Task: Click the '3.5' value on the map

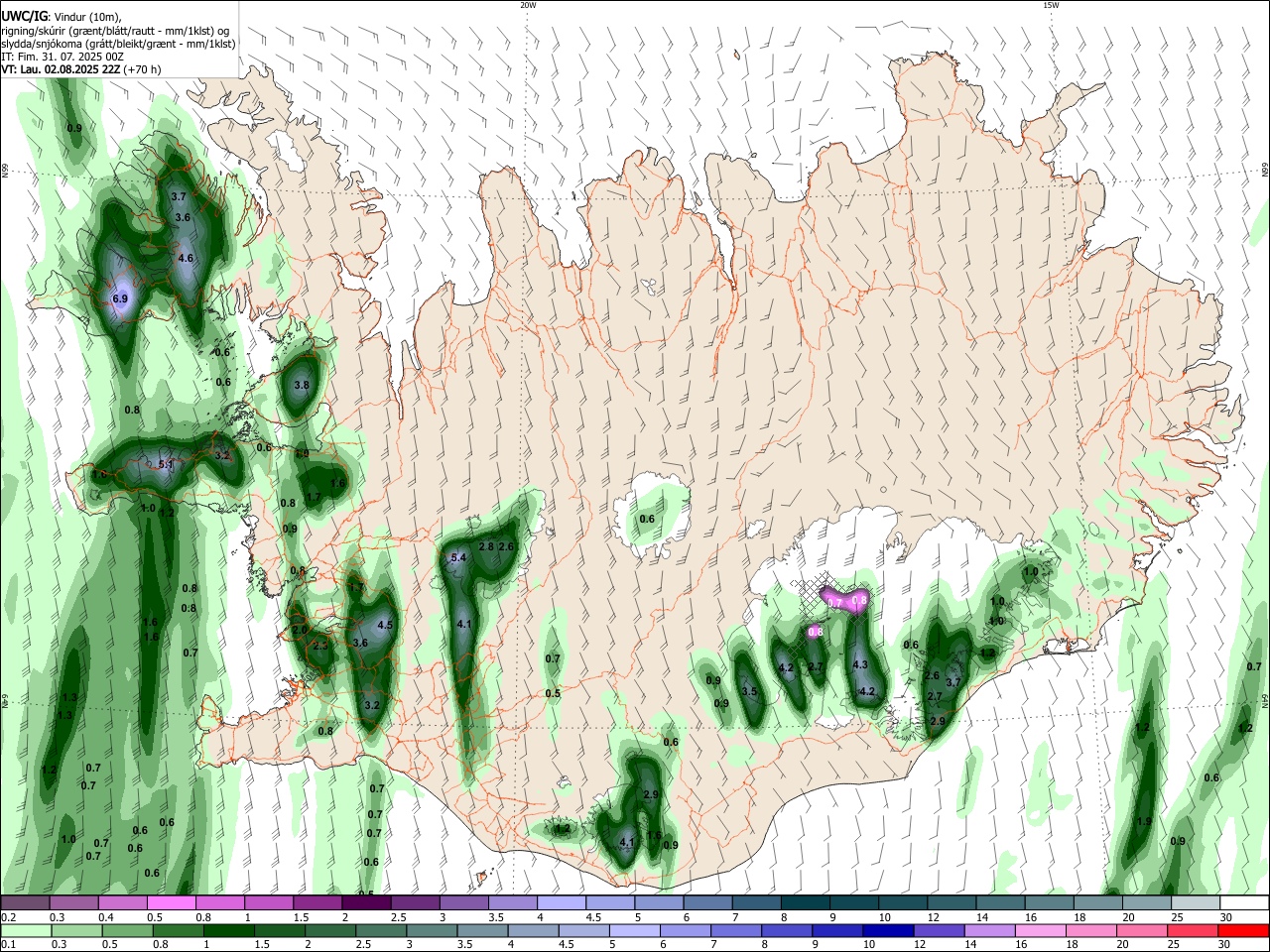Action: (x=749, y=691)
